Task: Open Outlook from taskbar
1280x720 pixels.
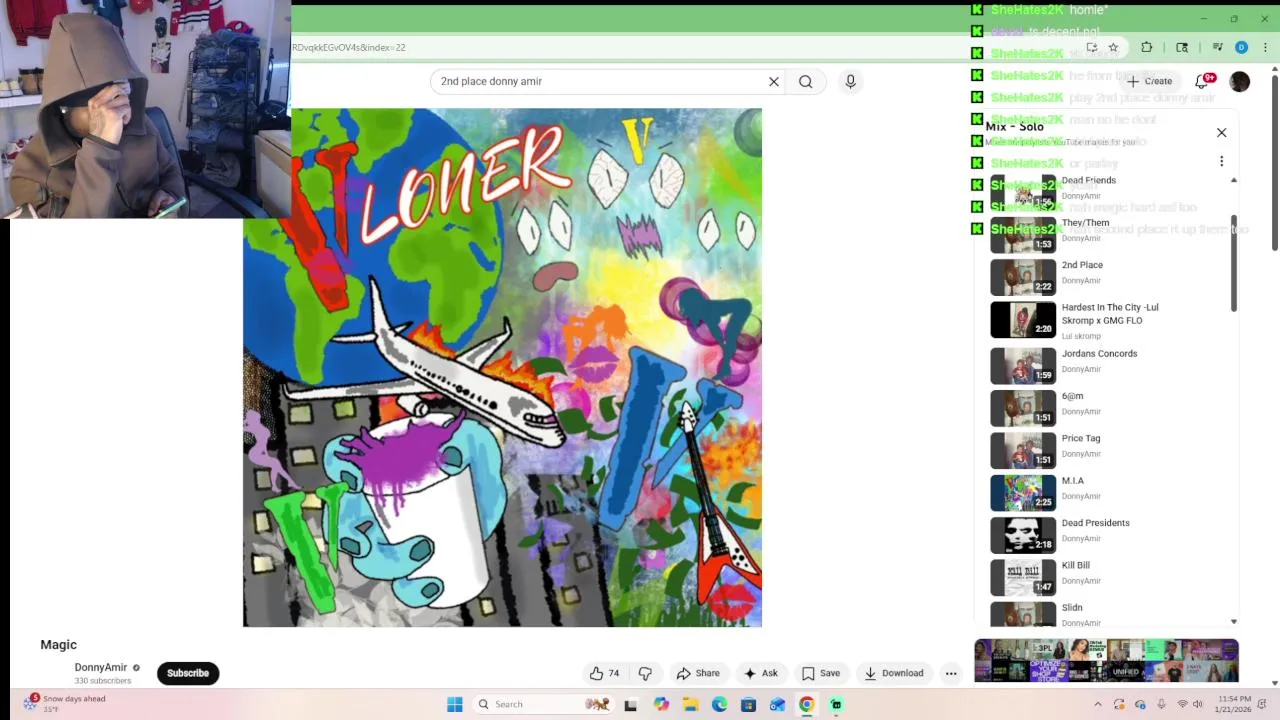Action: tap(777, 704)
